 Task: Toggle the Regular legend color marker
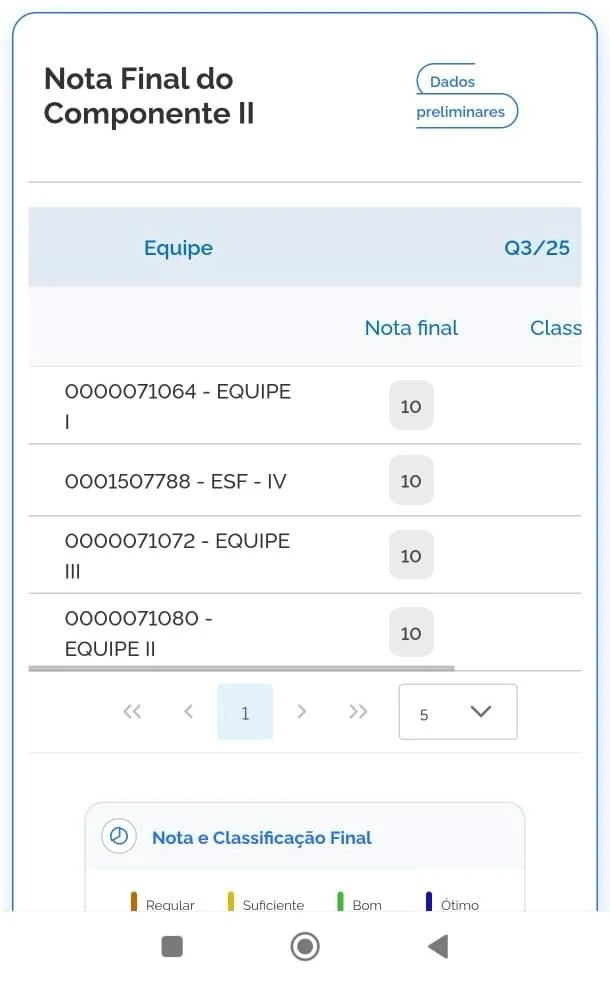point(134,903)
